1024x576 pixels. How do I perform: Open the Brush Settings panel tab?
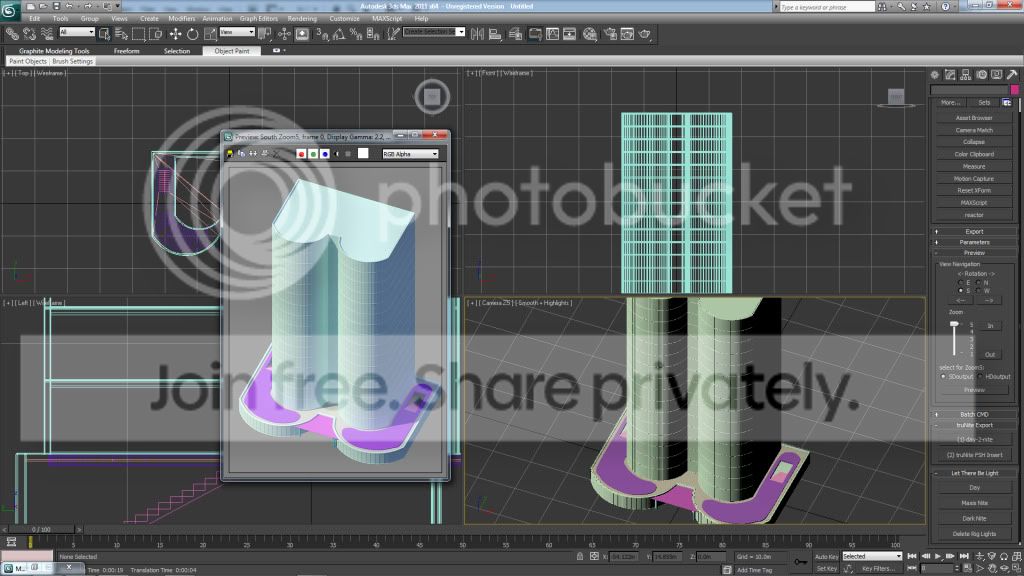[72, 61]
